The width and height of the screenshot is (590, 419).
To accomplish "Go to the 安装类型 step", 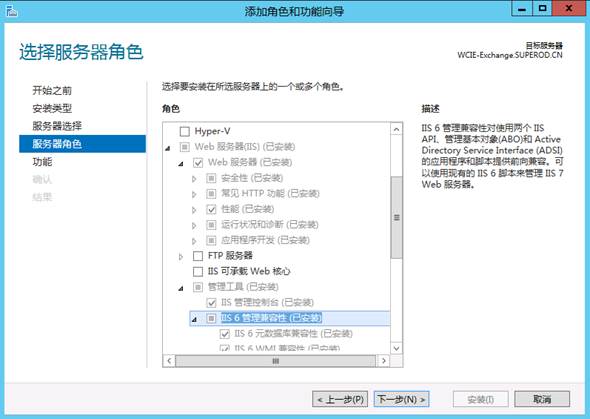I will point(52,108).
